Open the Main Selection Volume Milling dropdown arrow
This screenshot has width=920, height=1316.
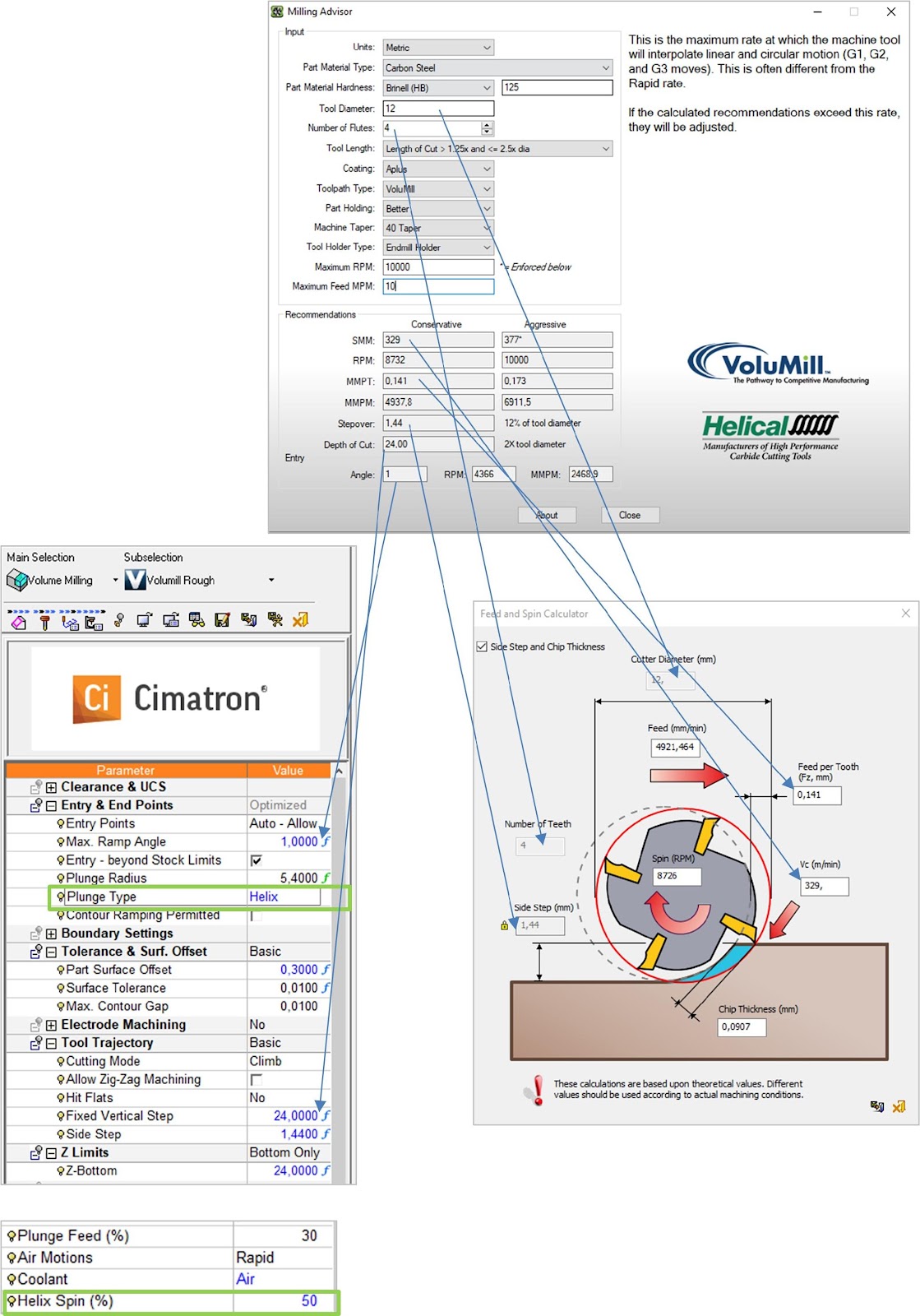pos(115,580)
